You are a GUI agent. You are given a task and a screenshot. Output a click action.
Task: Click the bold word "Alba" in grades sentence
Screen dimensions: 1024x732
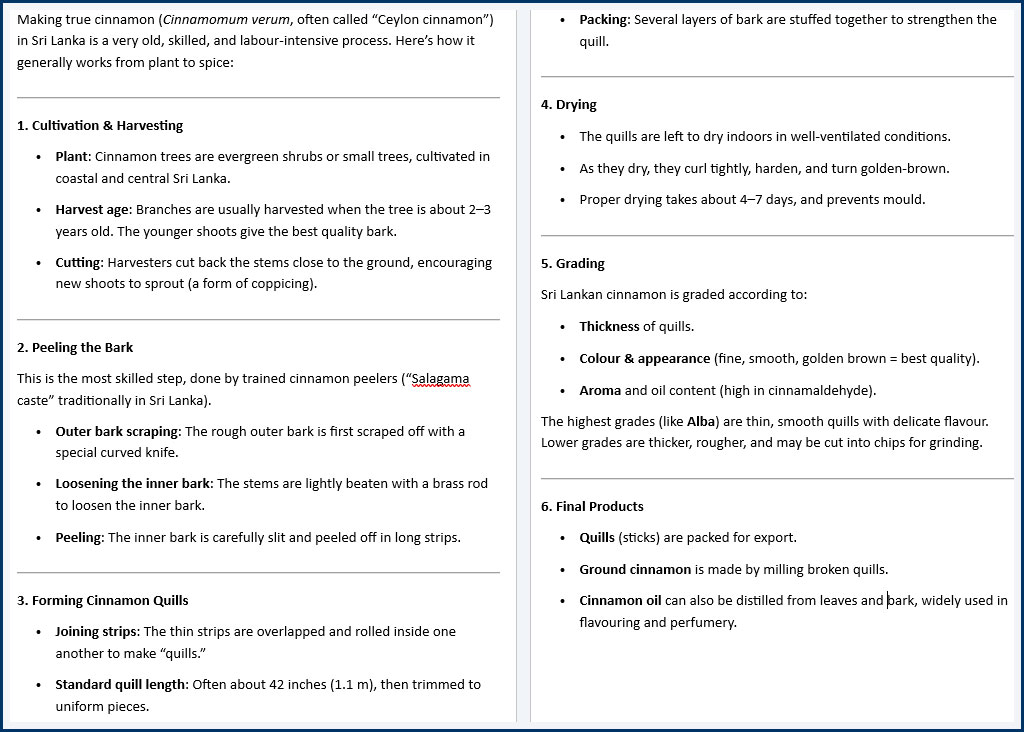(x=700, y=422)
